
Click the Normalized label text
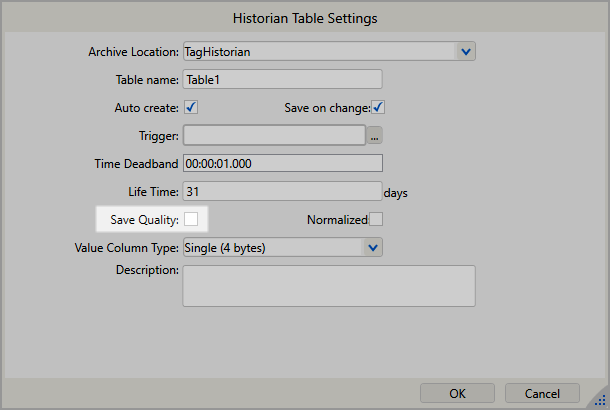[x=337, y=219]
